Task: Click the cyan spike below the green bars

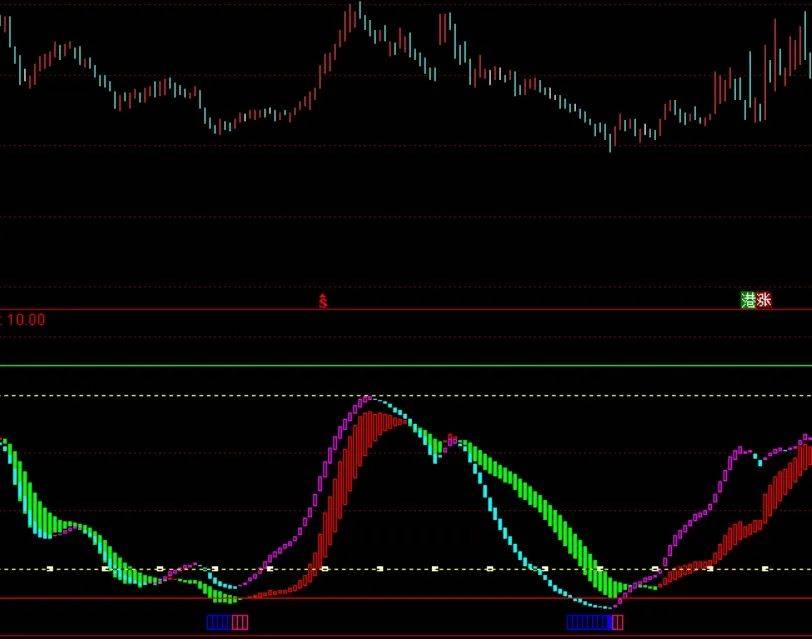Action: [x=434, y=453]
